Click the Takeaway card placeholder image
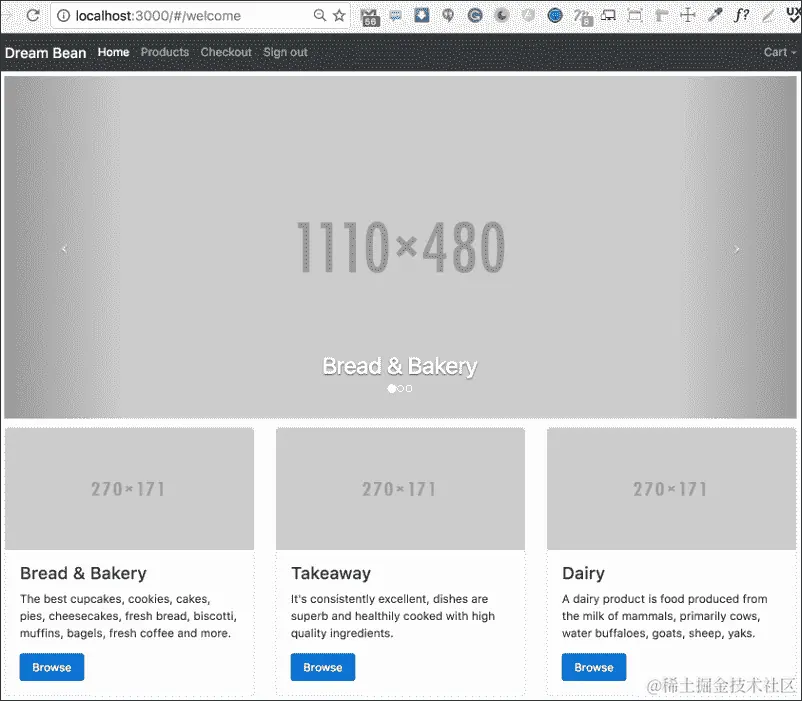The width and height of the screenshot is (802, 701). pyautogui.click(x=400, y=489)
